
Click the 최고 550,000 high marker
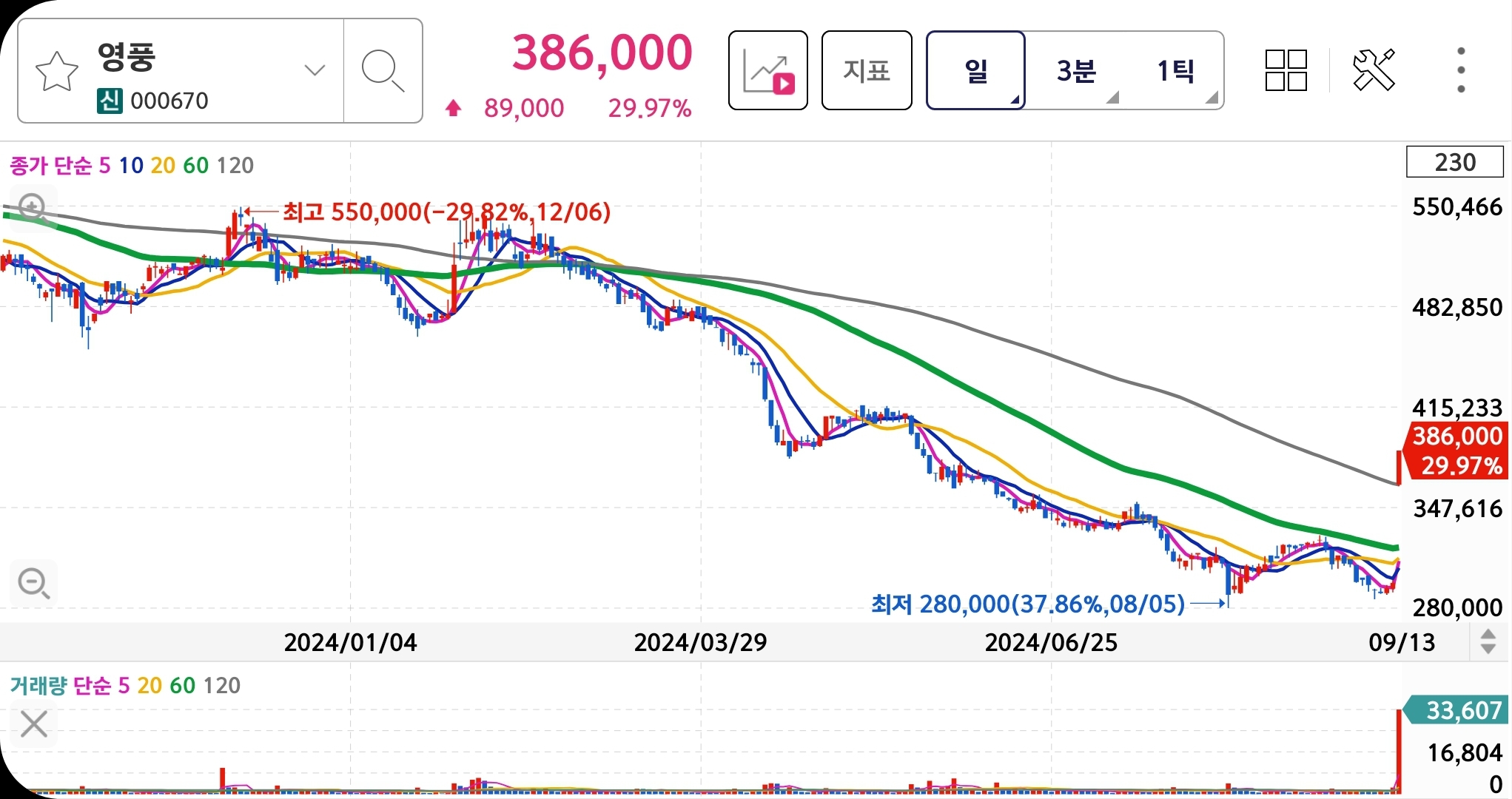(x=446, y=212)
